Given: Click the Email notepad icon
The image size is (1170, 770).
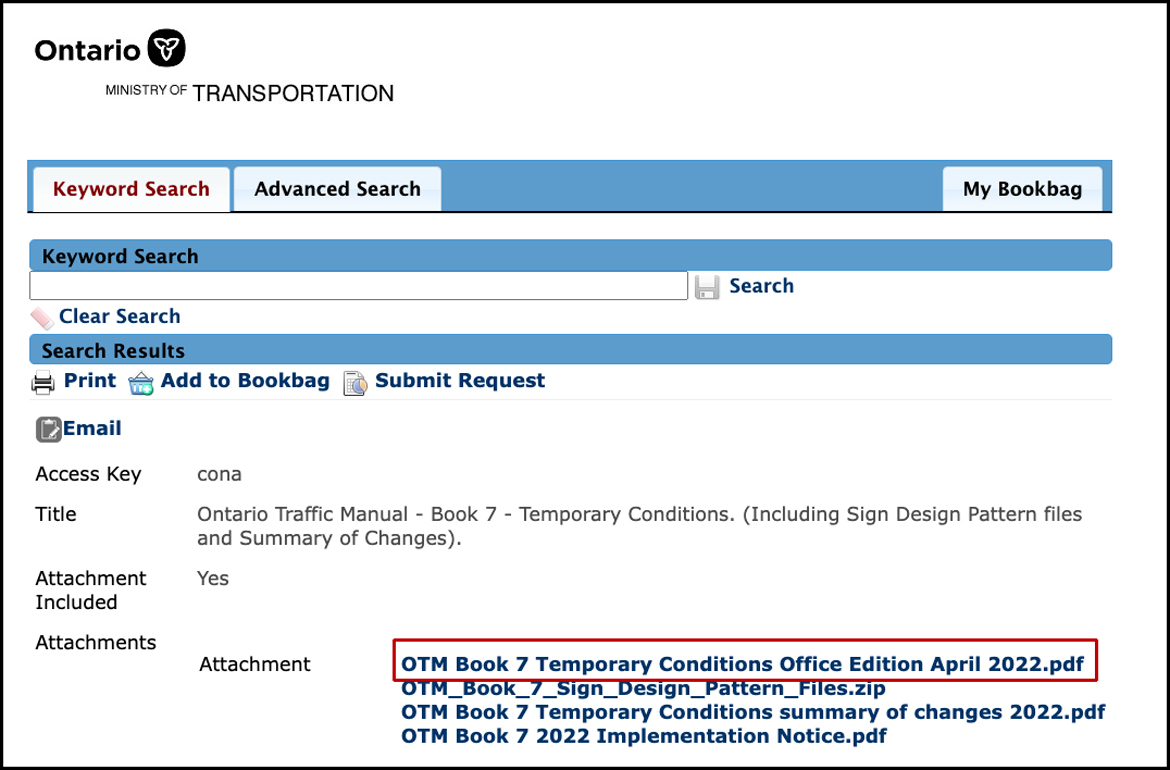Looking at the screenshot, I should [48, 429].
